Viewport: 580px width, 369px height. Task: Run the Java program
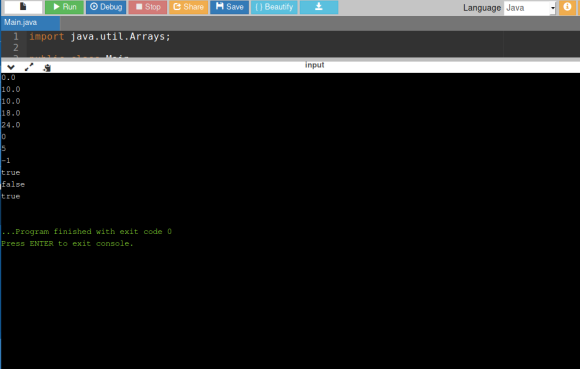click(x=64, y=7)
